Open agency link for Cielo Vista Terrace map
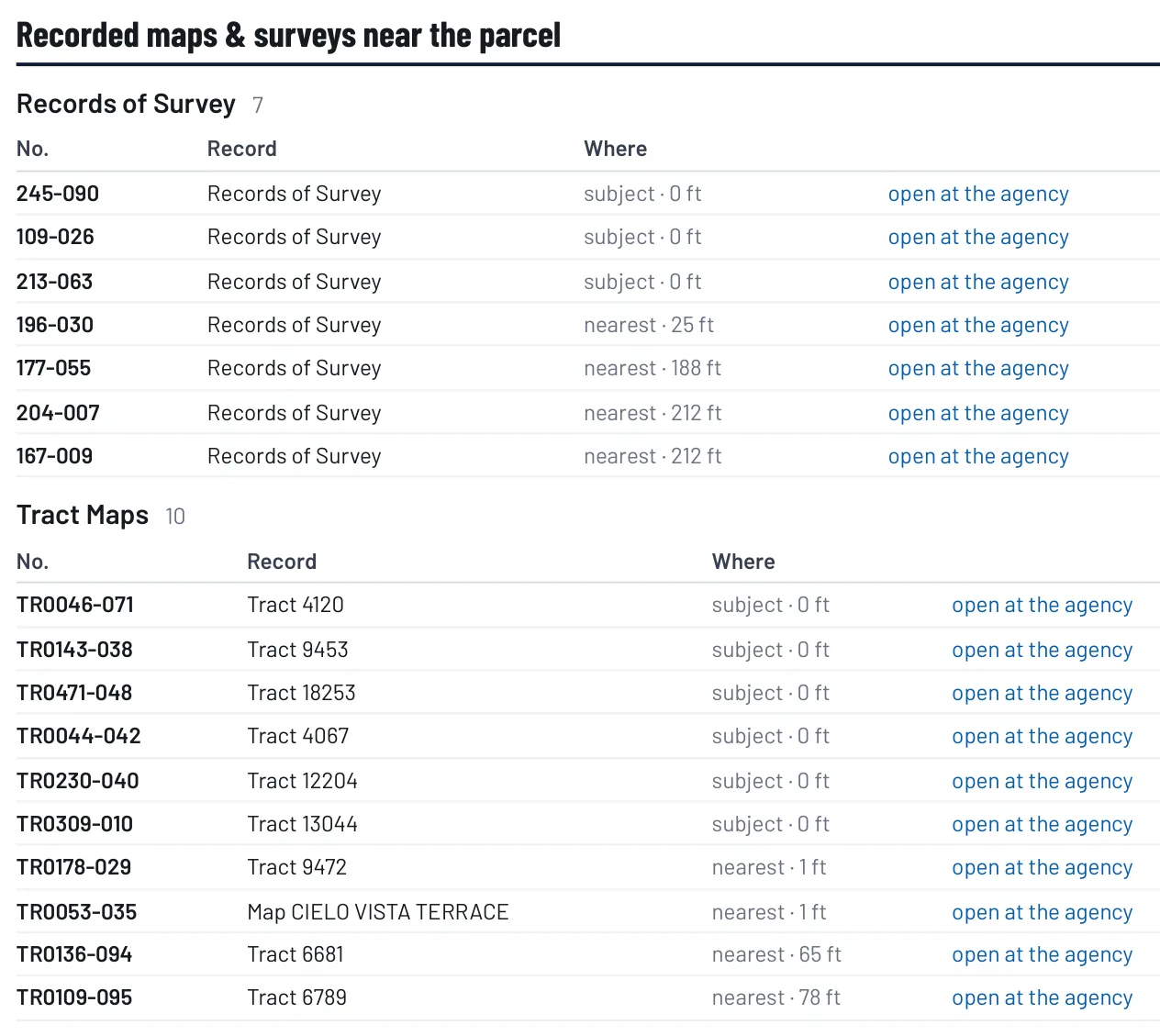Screen dimensions: 1160x1036 pos(1043,912)
